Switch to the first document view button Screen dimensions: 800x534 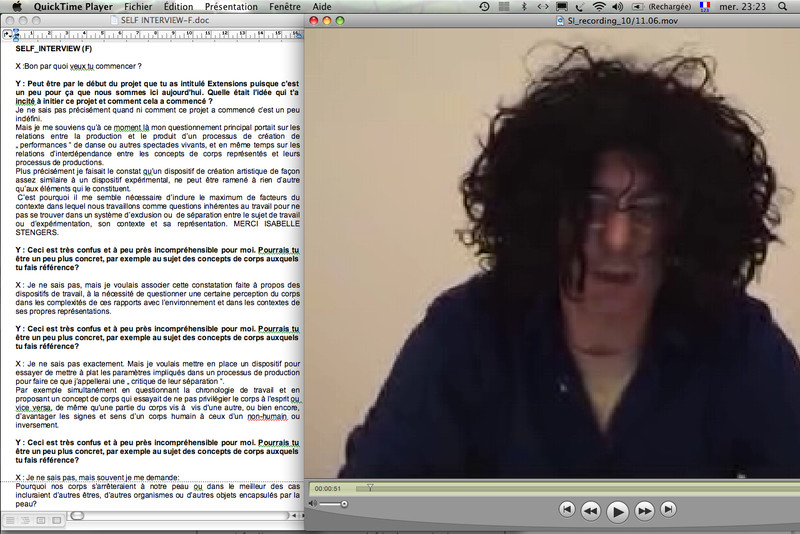coord(9,520)
